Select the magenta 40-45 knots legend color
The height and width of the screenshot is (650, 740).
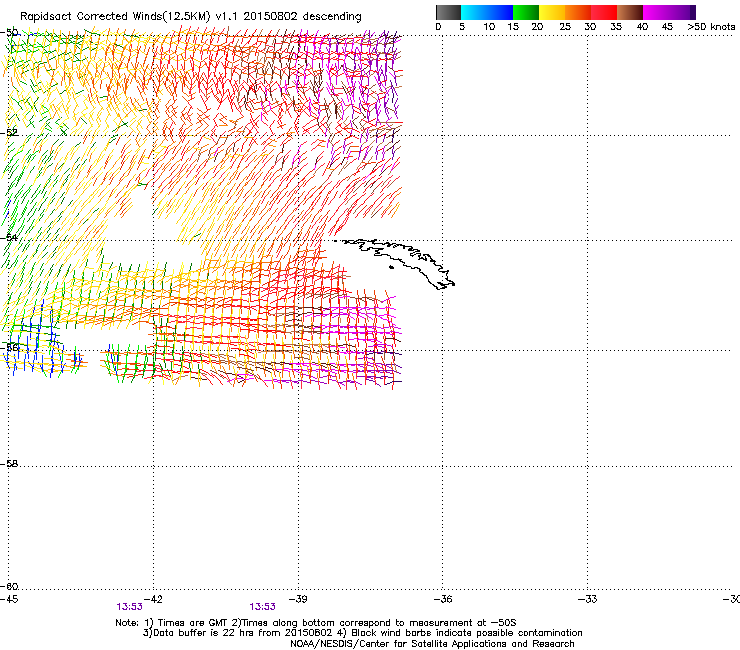coord(656,12)
